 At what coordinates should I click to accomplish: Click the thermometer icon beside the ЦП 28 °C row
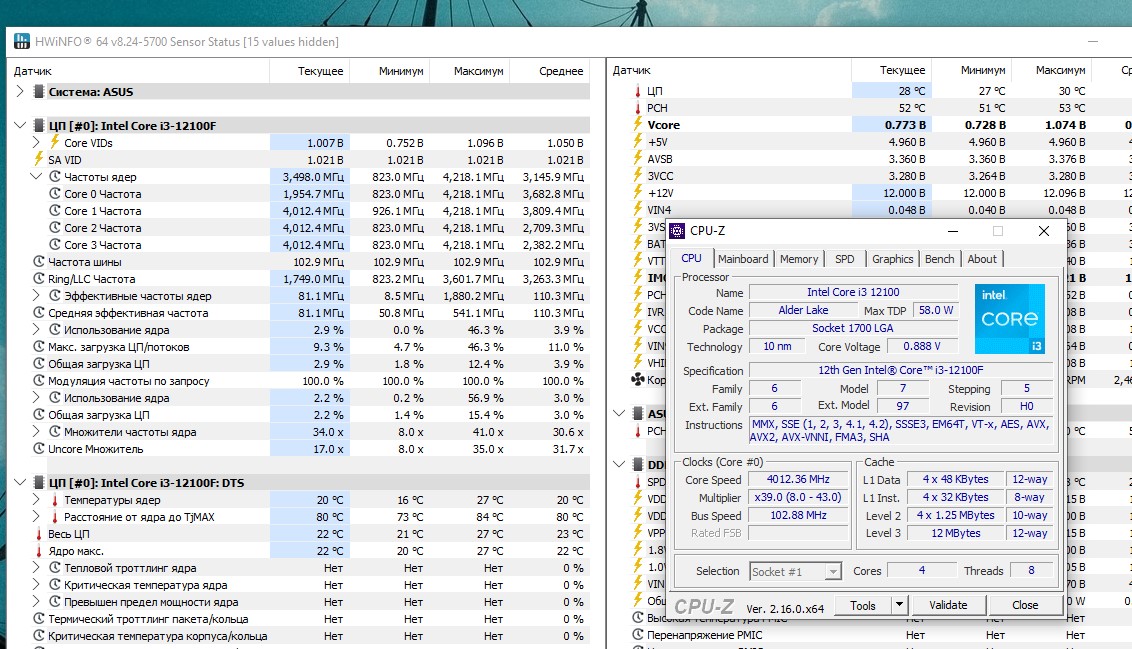pyautogui.click(x=637, y=91)
